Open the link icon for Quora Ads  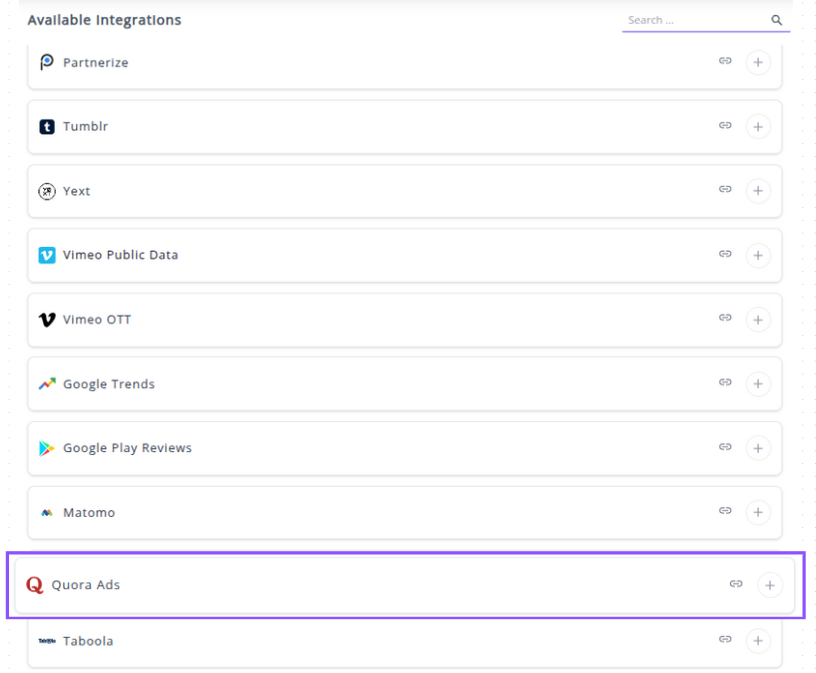tap(736, 584)
